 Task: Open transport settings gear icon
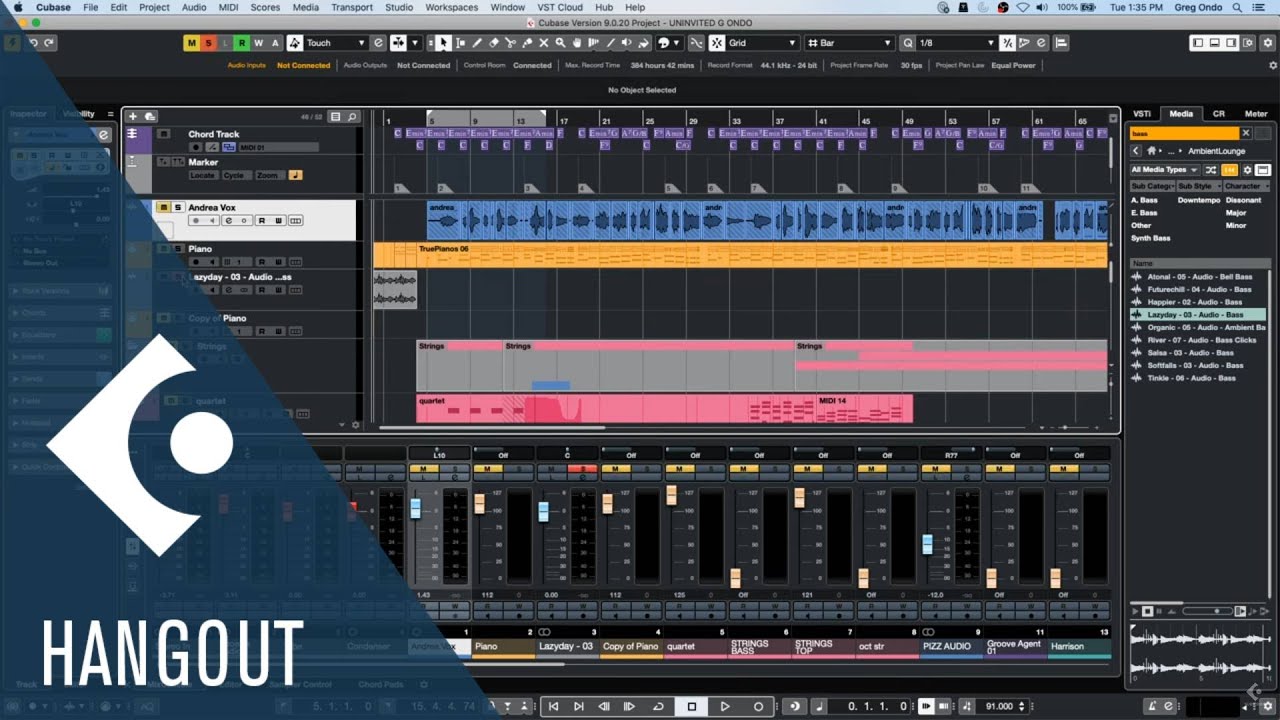tap(1268, 706)
